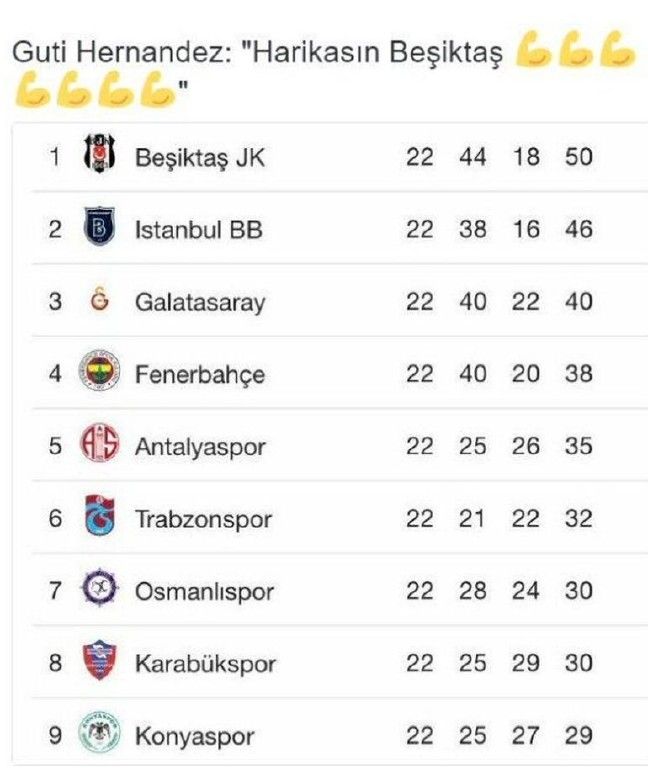Image resolution: width=648 pixels, height=769 pixels.
Task: Click the Karabükspor club crest
Action: (99, 662)
